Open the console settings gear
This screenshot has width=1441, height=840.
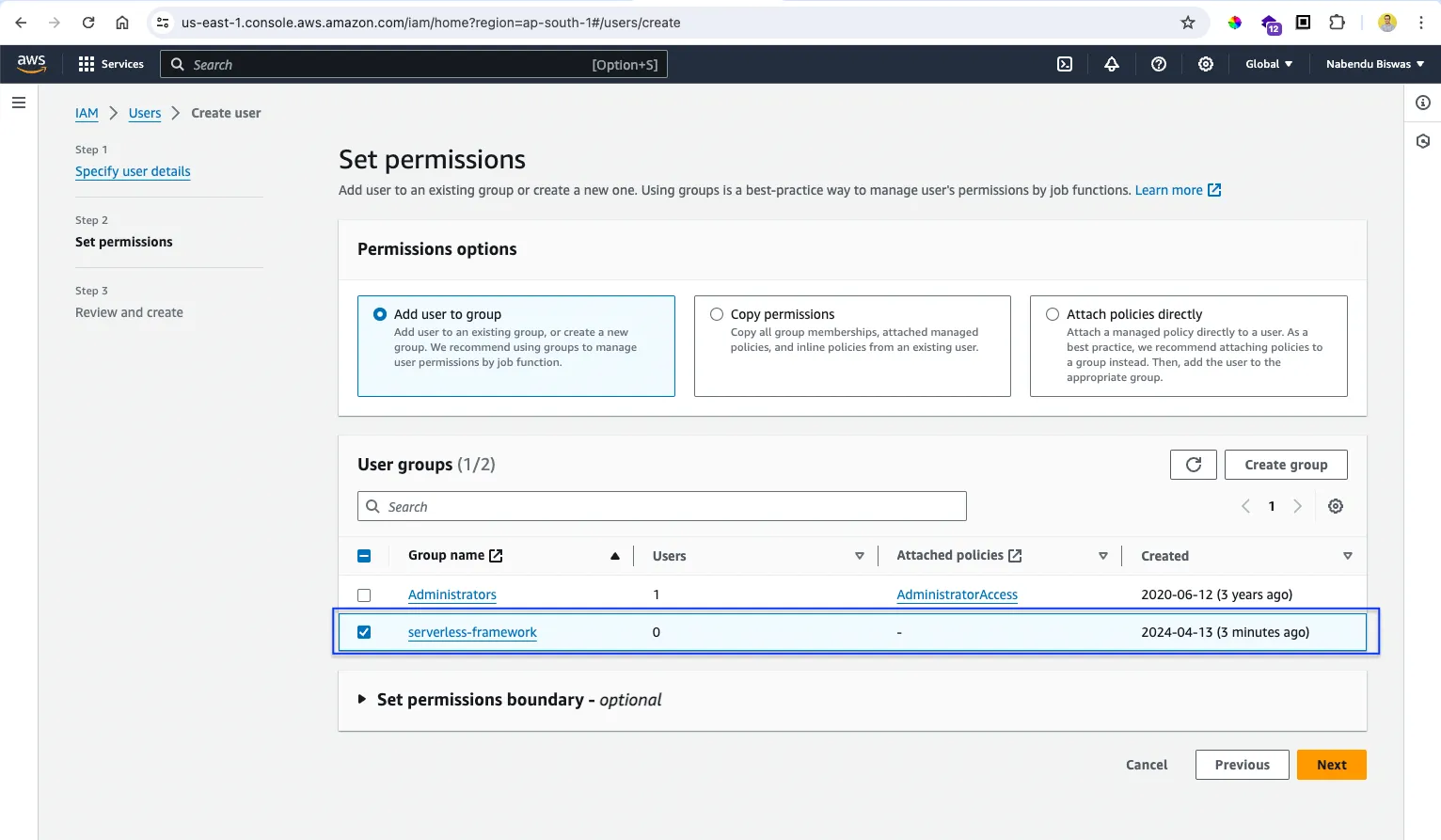(x=1206, y=64)
